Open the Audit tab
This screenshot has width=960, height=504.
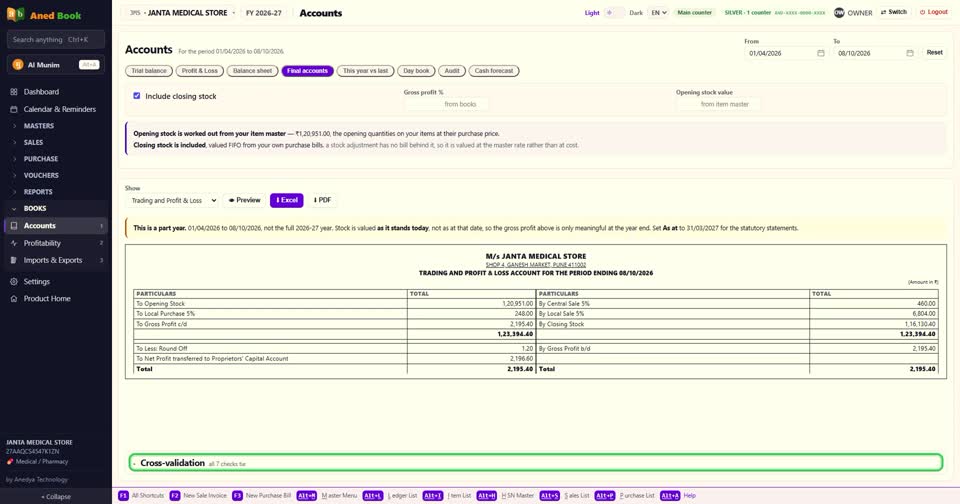click(x=452, y=71)
